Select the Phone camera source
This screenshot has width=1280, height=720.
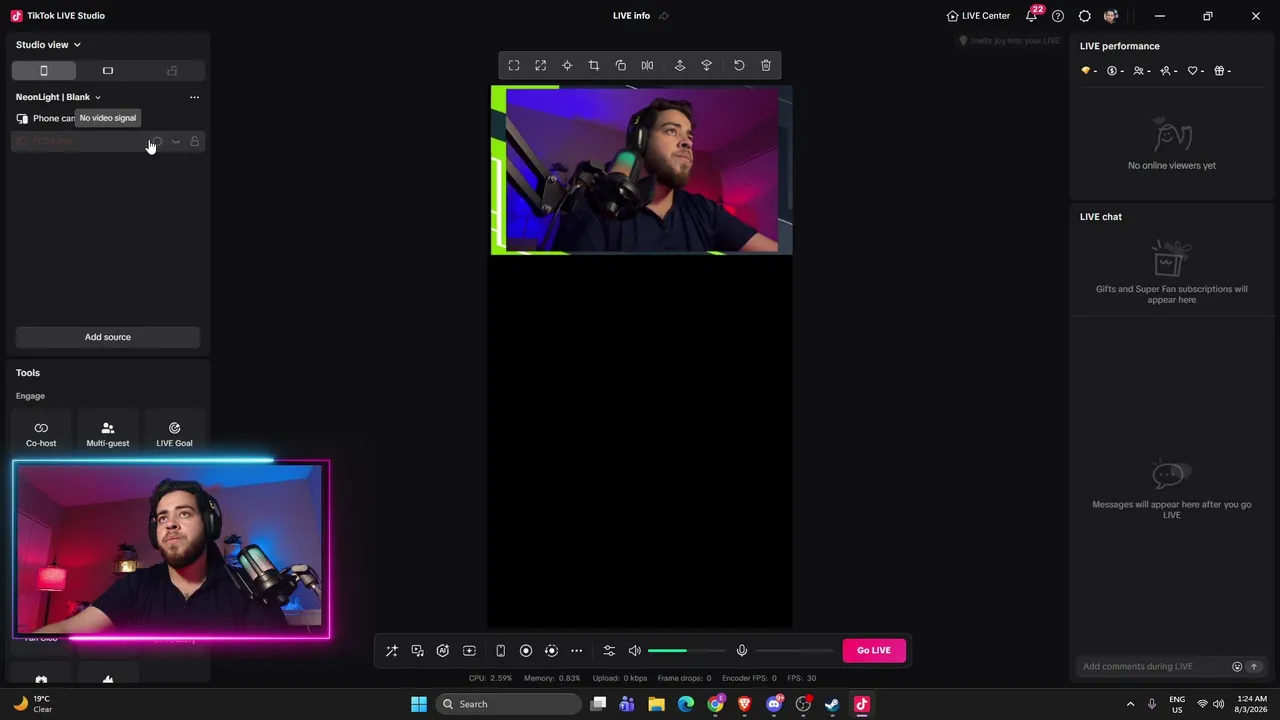click(107, 119)
